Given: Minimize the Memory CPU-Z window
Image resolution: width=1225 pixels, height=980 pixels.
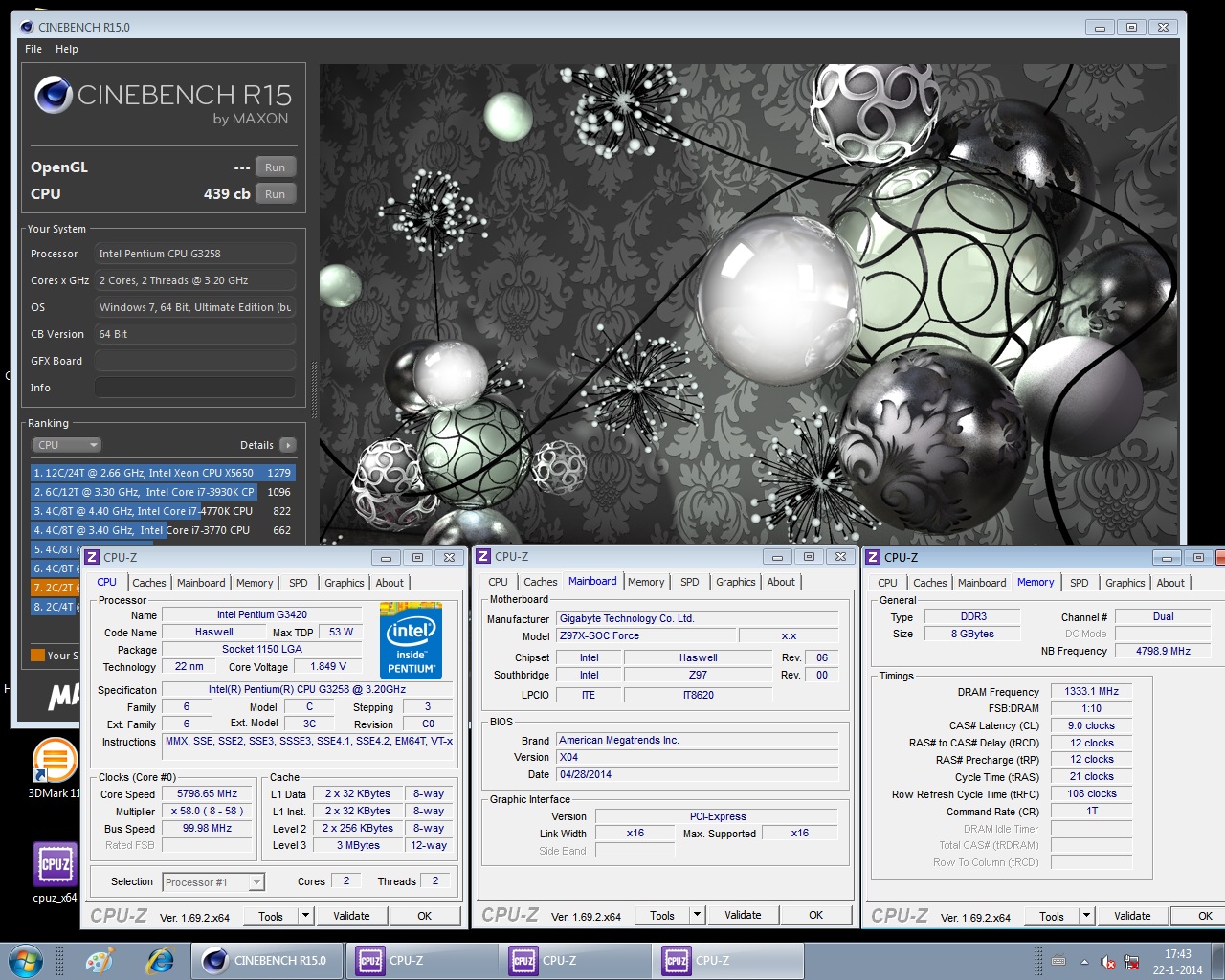Looking at the screenshot, I should point(1167,557).
